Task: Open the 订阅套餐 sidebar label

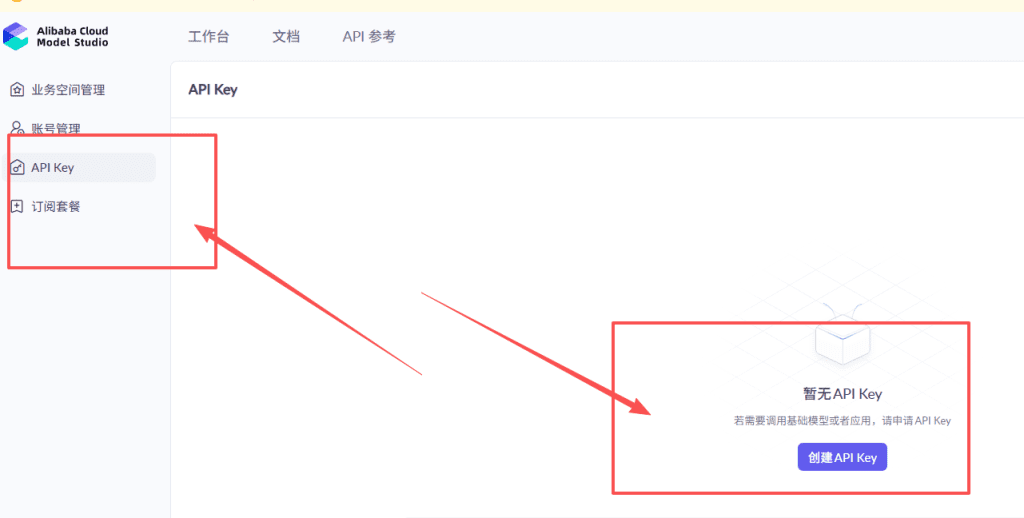Action: 56,207
